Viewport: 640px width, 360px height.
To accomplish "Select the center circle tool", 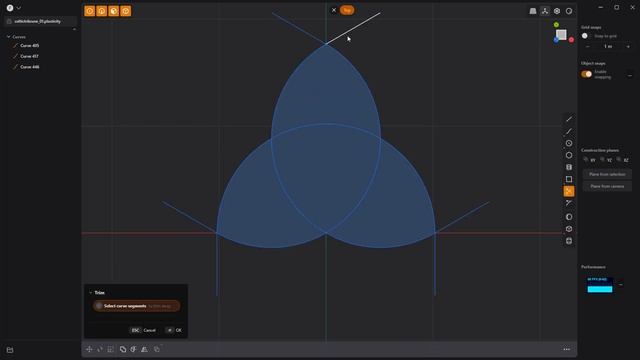I will [x=569, y=143].
